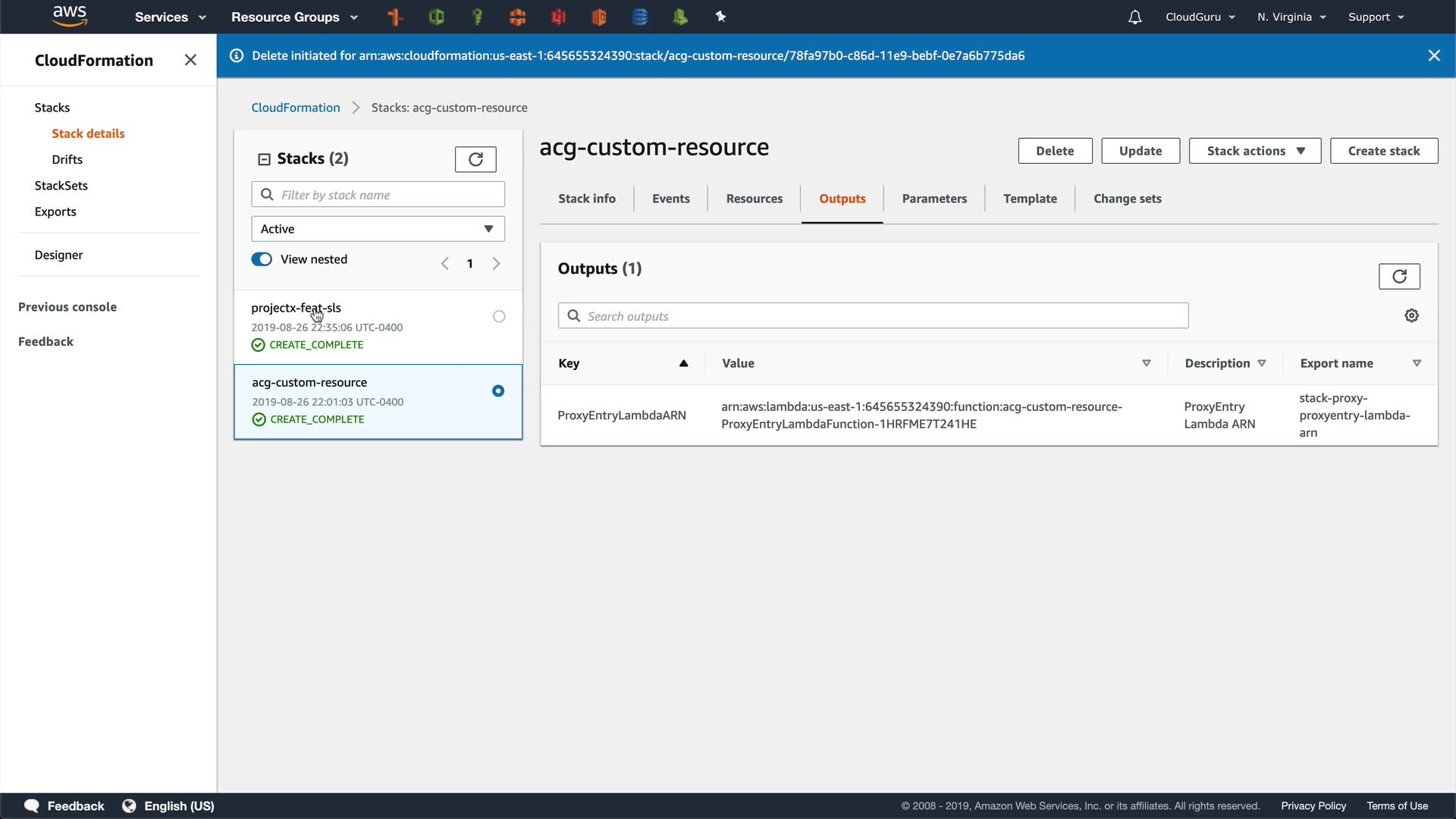Open the N. Virginia region menu
This screenshot has width=1456, height=819.
(1291, 17)
